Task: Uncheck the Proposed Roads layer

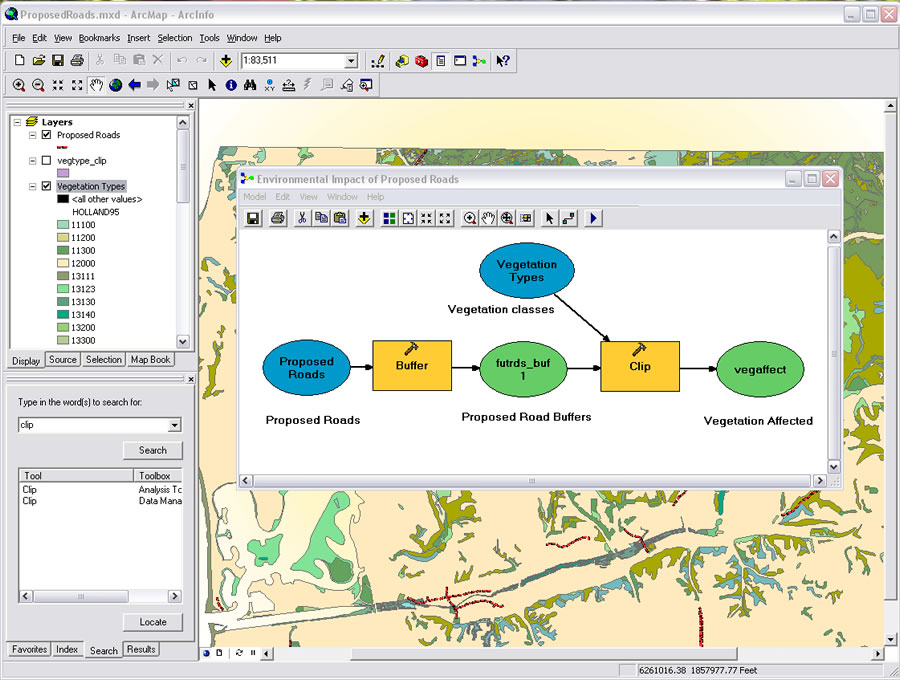Action: coord(46,135)
